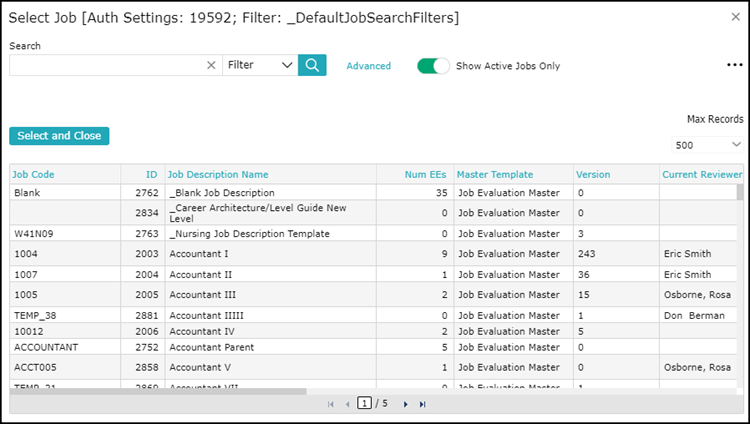Viewport: 750px width, 424px height.
Task: Jump to the last page of results
Action: (422, 404)
